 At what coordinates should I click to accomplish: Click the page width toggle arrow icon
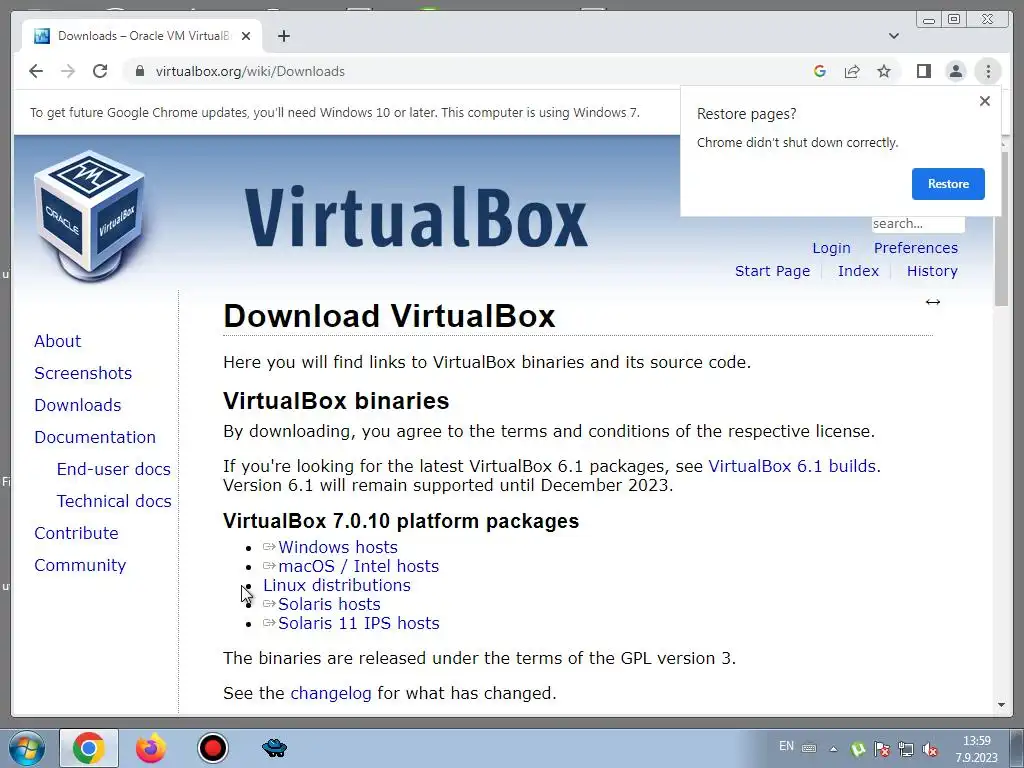933,302
